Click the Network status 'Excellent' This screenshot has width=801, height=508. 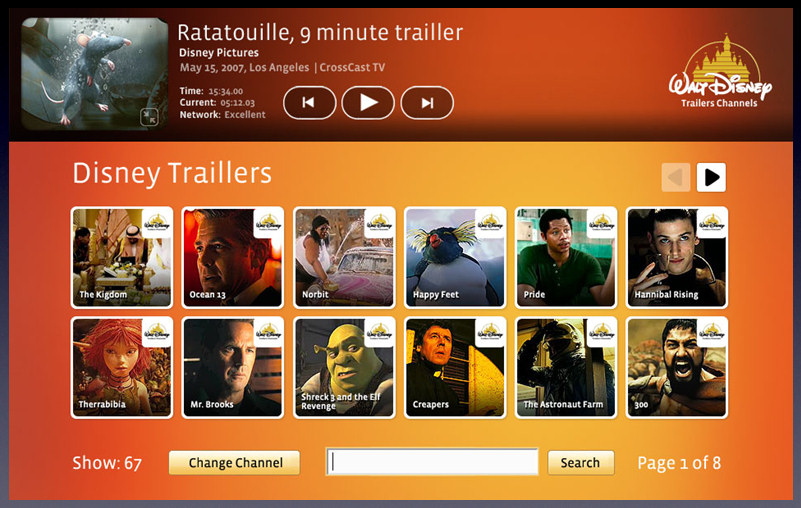(x=245, y=114)
